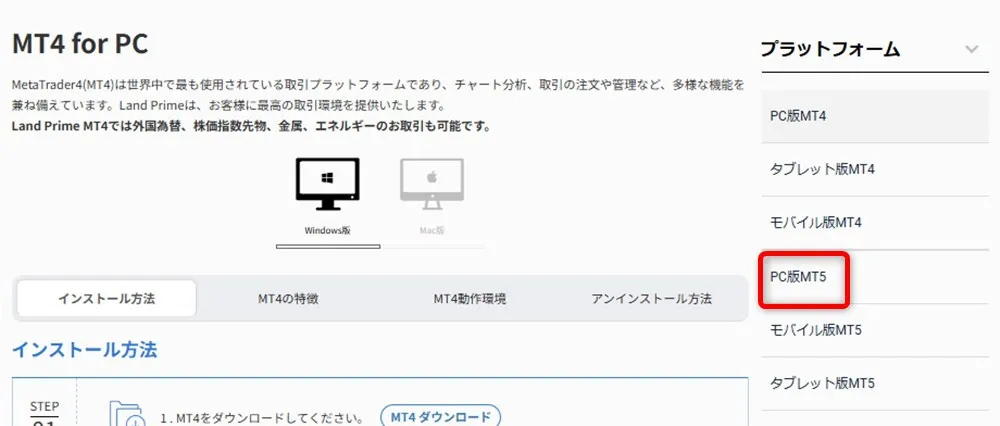Screen dimensions: 1000x426
Task: Click the blue インストール方法 section heading
Action: coord(85,349)
